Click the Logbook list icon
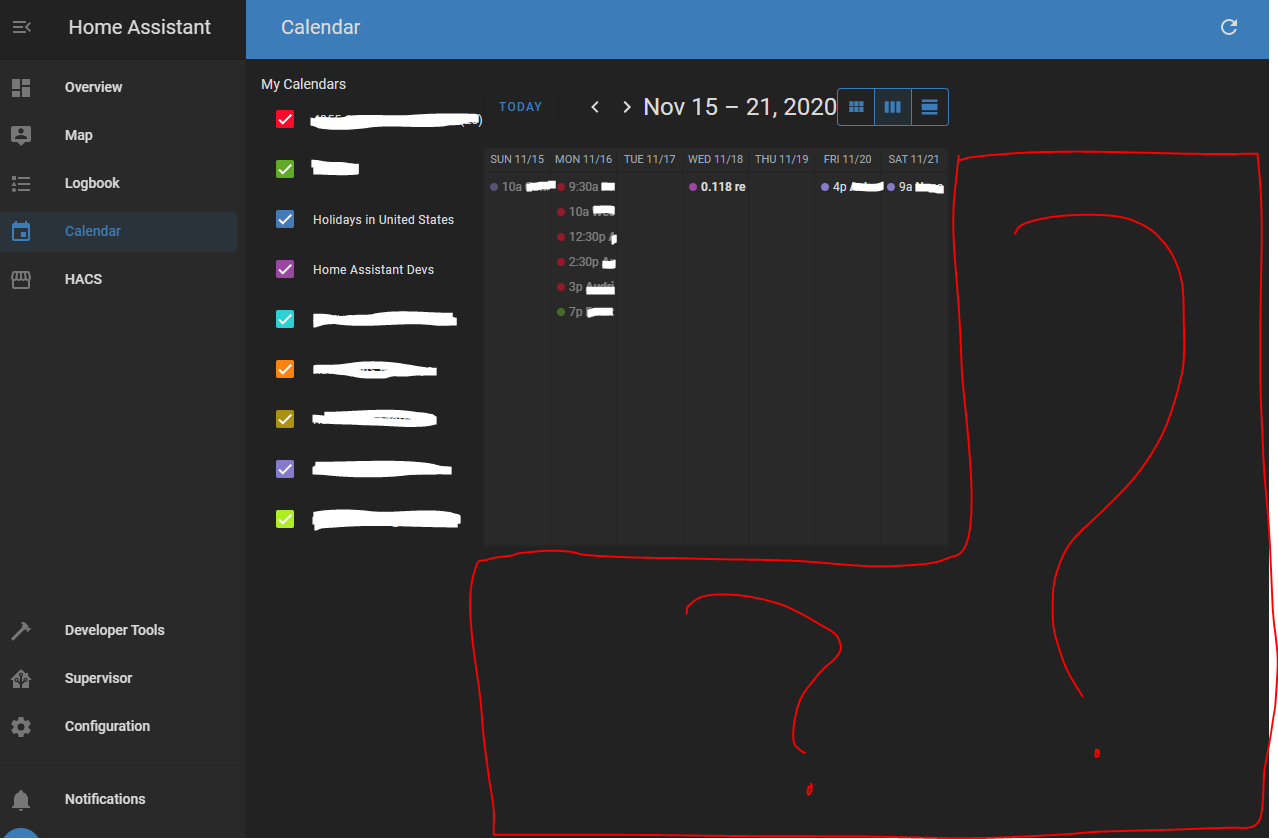Image resolution: width=1278 pixels, height=839 pixels. 21,183
